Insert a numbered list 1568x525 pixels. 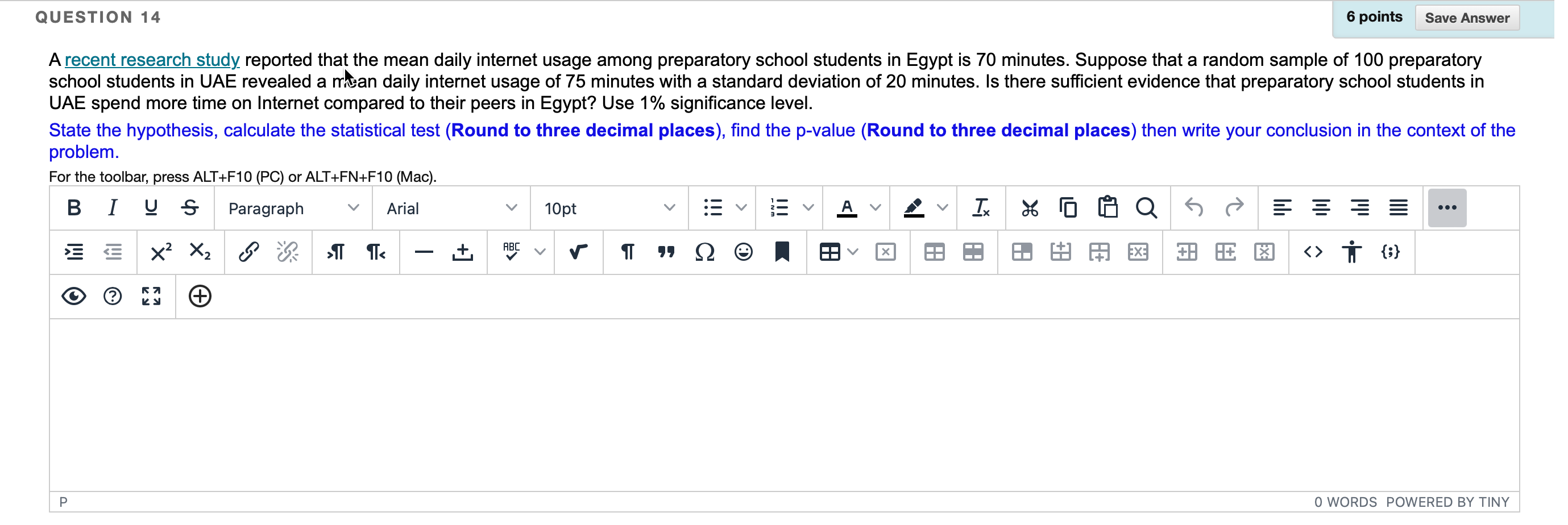(x=779, y=208)
